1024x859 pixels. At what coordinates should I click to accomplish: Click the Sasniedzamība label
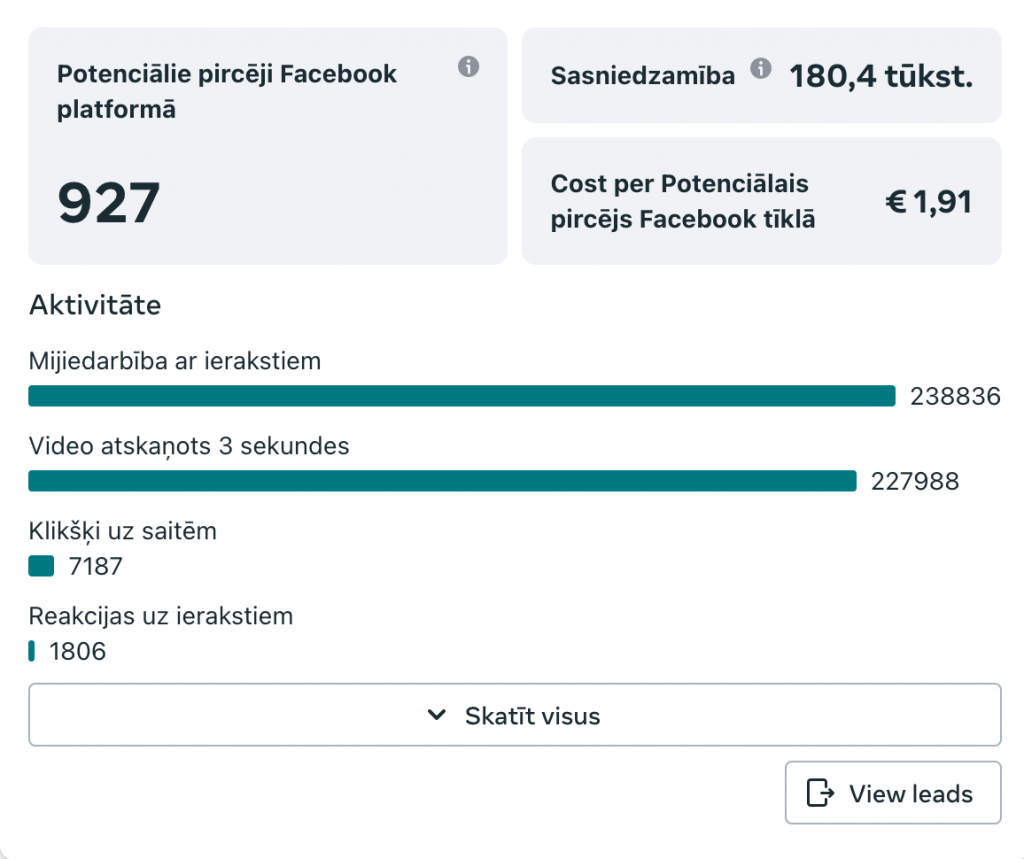click(643, 76)
